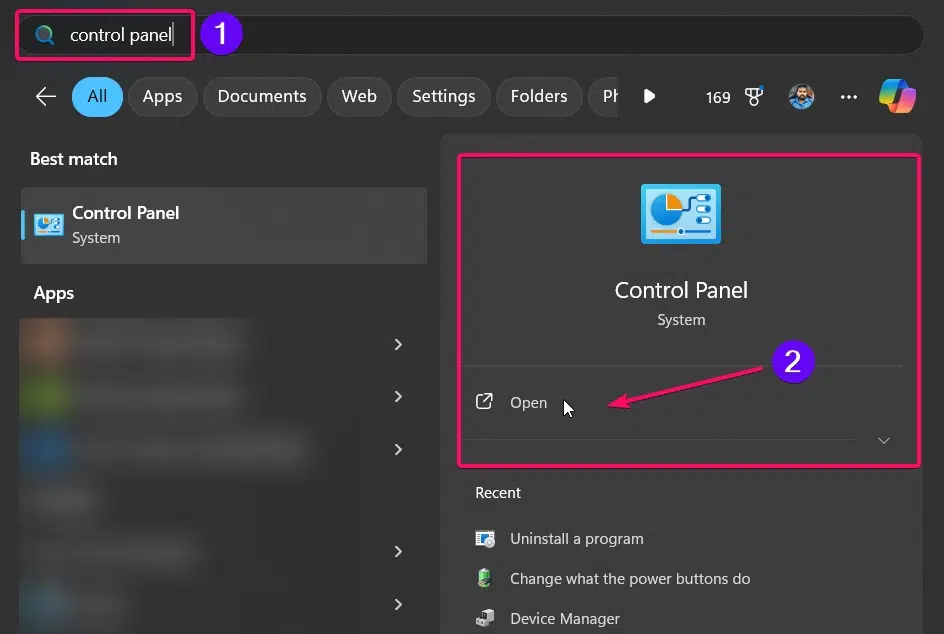Show more filters with the play arrow

pyautogui.click(x=649, y=96)
